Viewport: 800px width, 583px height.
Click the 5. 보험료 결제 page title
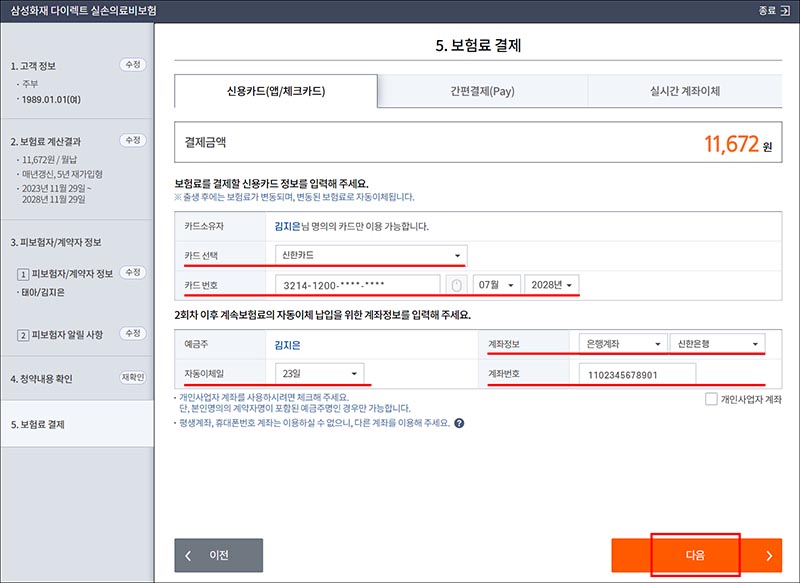point(478,45)
